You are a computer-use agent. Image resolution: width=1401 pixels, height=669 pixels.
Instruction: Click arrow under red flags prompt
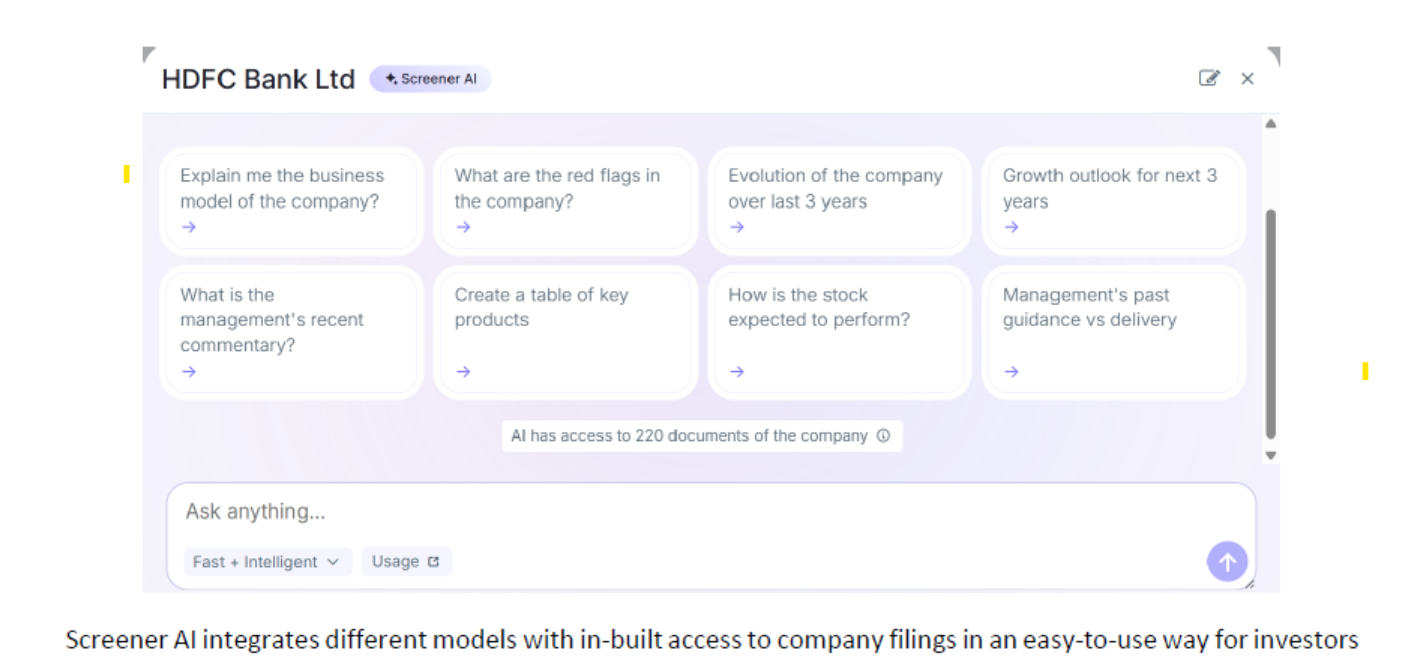[x=463, y=227]
